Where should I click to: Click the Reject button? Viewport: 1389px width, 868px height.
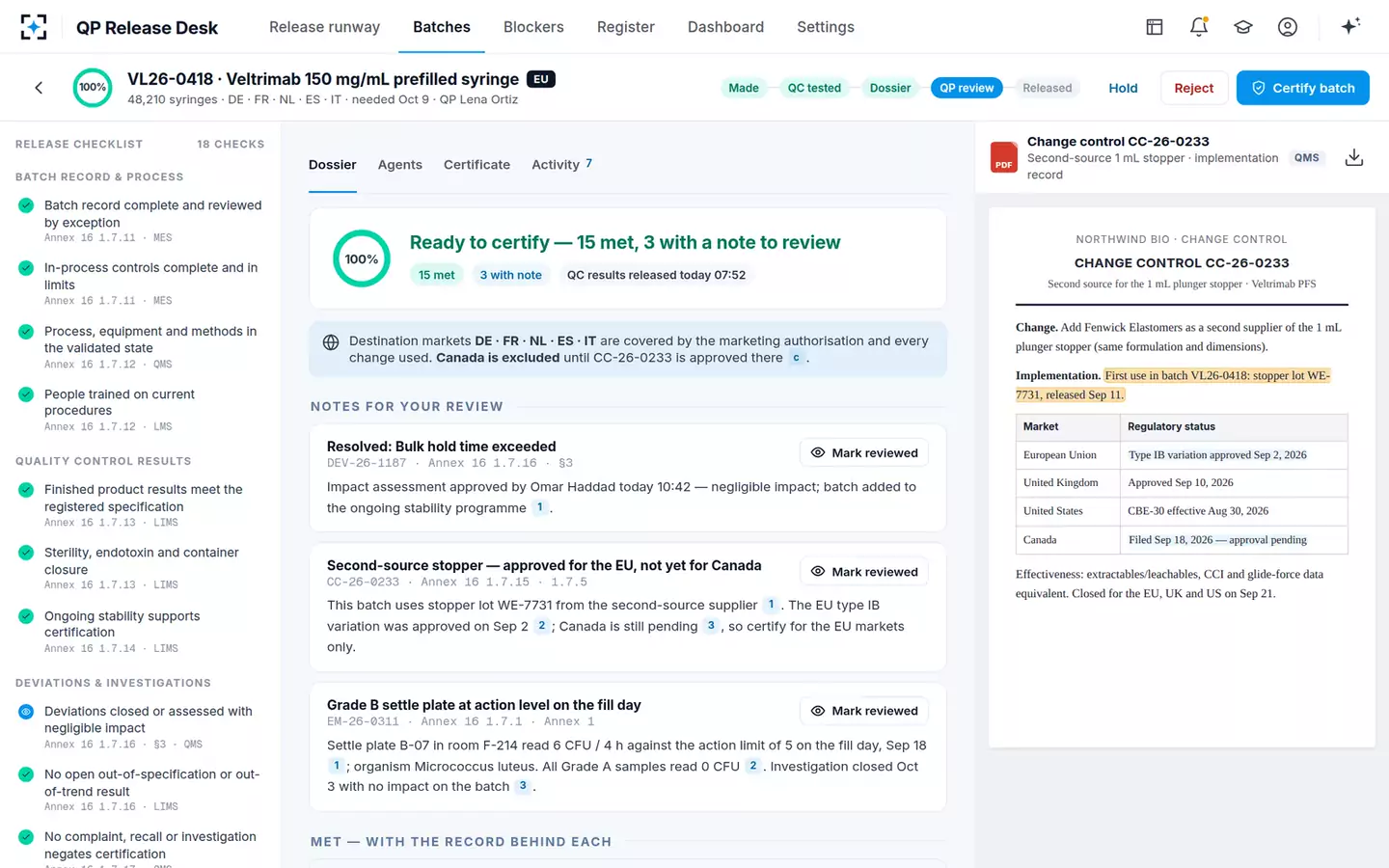[x=1194, y=88]
